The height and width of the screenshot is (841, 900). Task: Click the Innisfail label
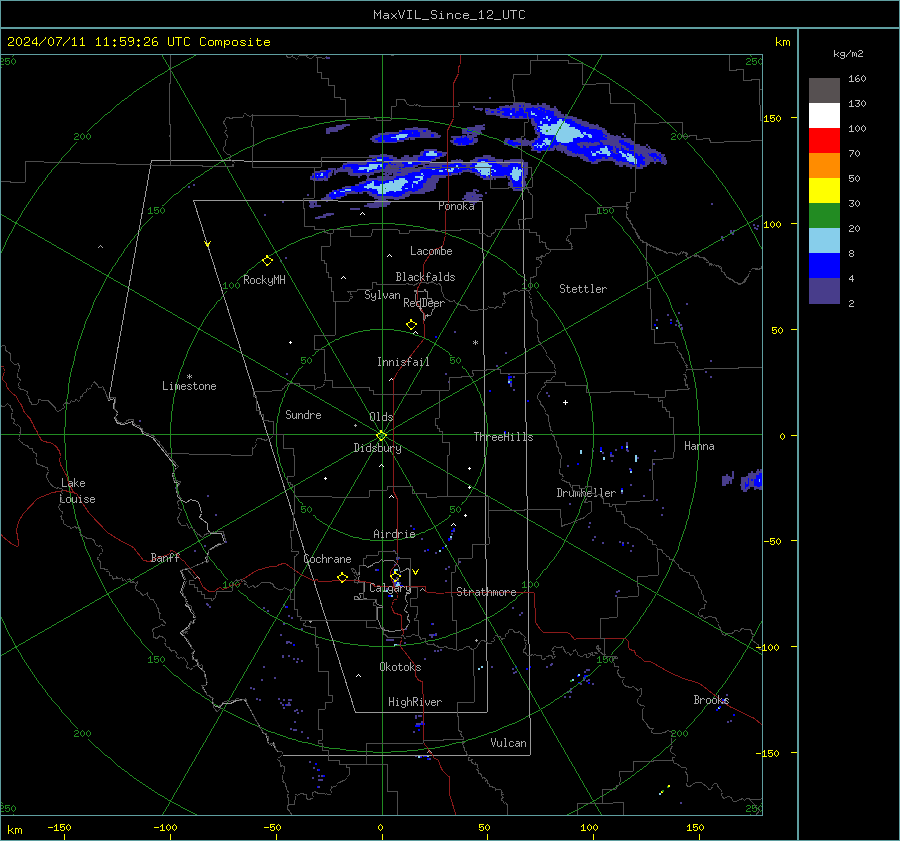click(403, 362)
